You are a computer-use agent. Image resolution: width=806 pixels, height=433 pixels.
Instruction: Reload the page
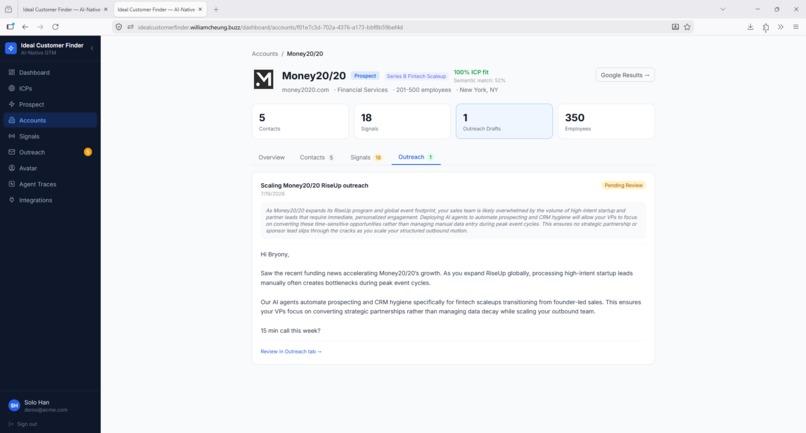[56, 27]
